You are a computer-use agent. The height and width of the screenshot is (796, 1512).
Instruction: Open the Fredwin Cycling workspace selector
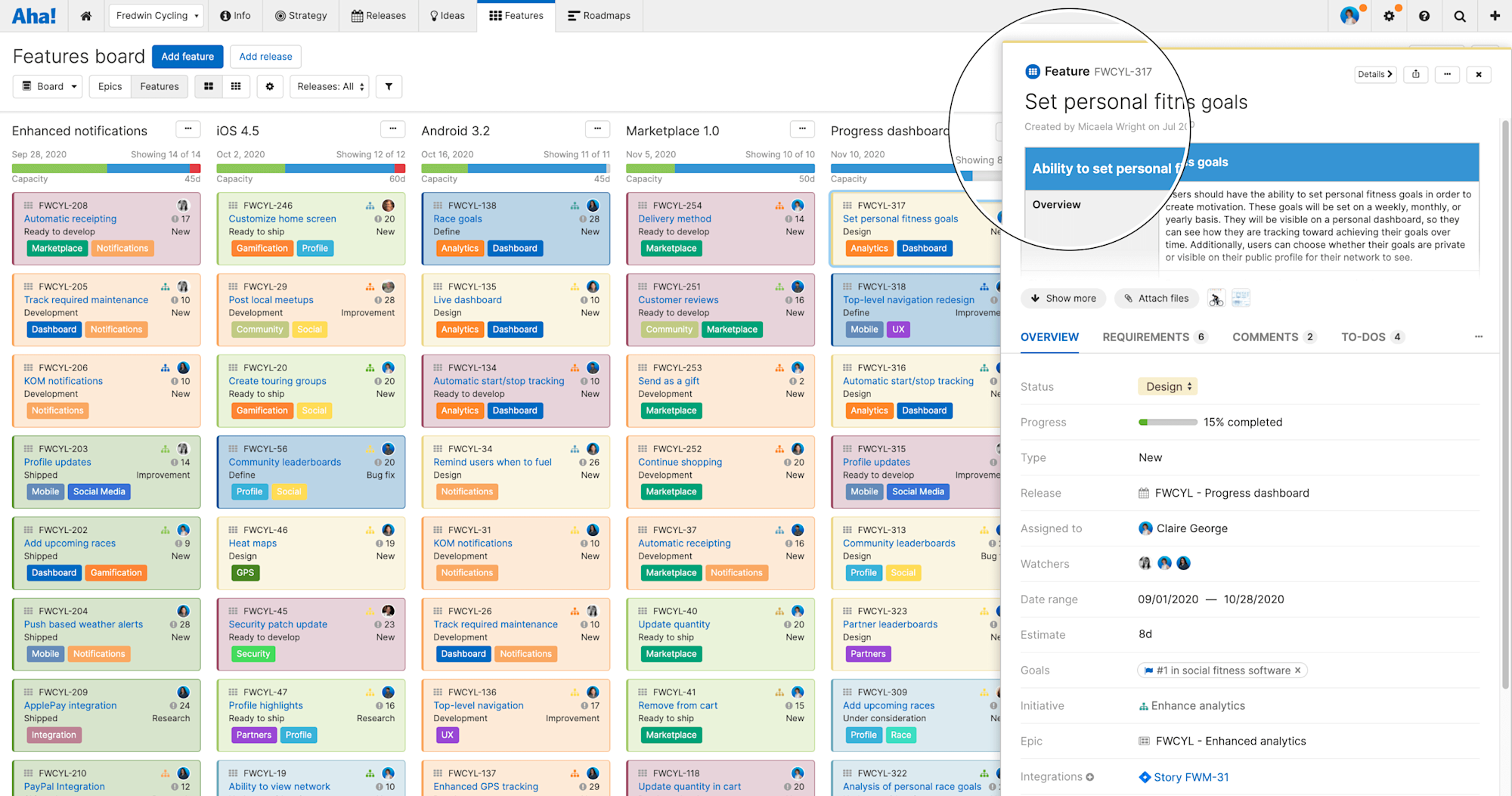click(x=156, y=15)
